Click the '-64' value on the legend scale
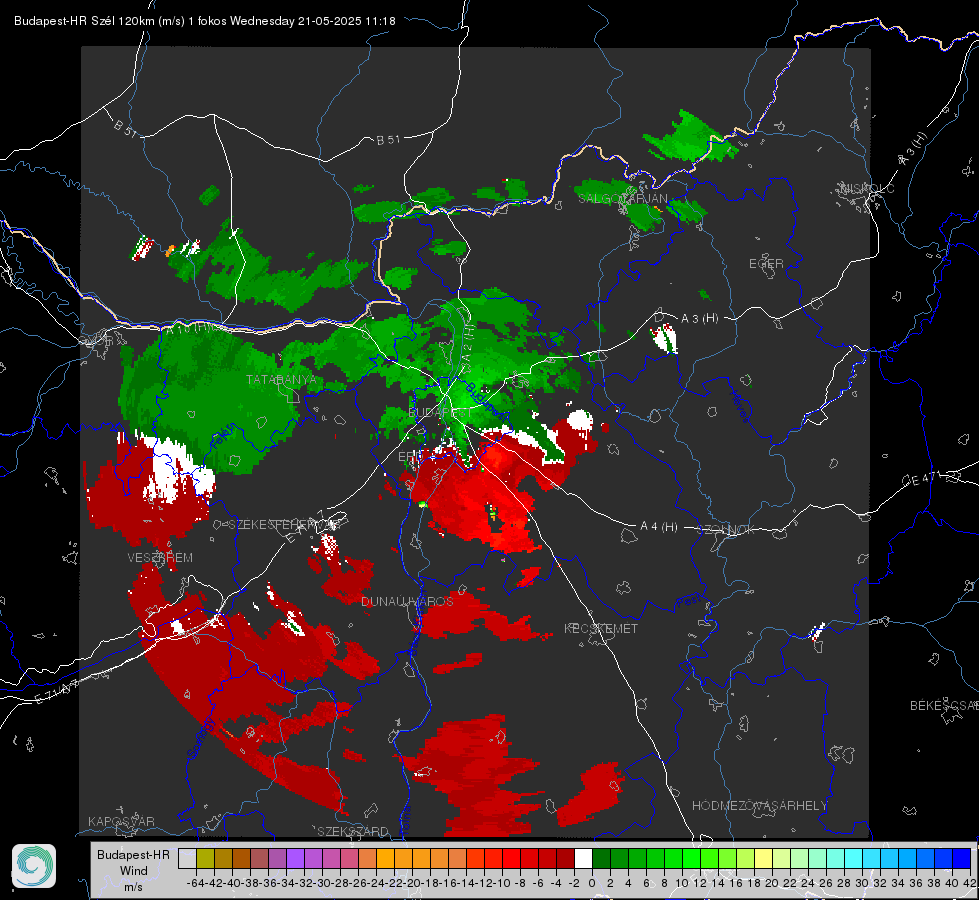 pos(196,883)
